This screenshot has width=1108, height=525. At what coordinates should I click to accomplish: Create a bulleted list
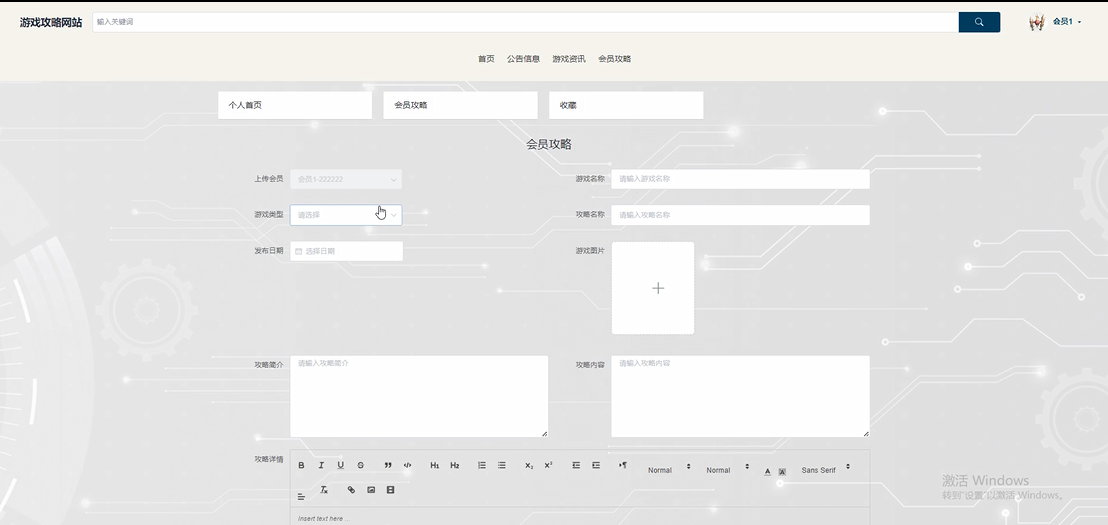coord(502,465)
